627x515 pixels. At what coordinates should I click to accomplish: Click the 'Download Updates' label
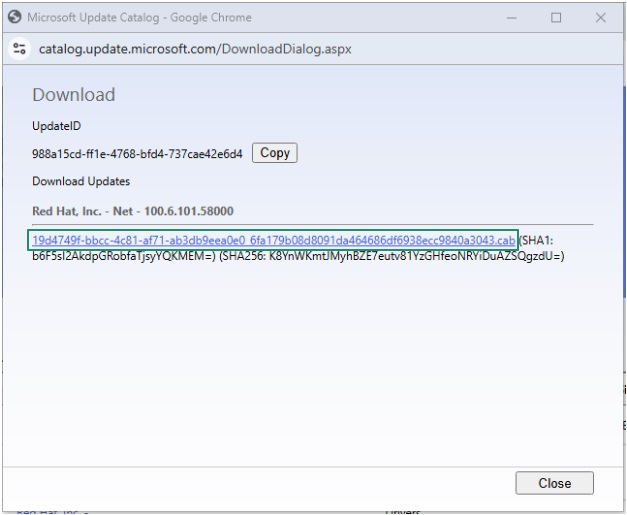click(x=81, y=182)
